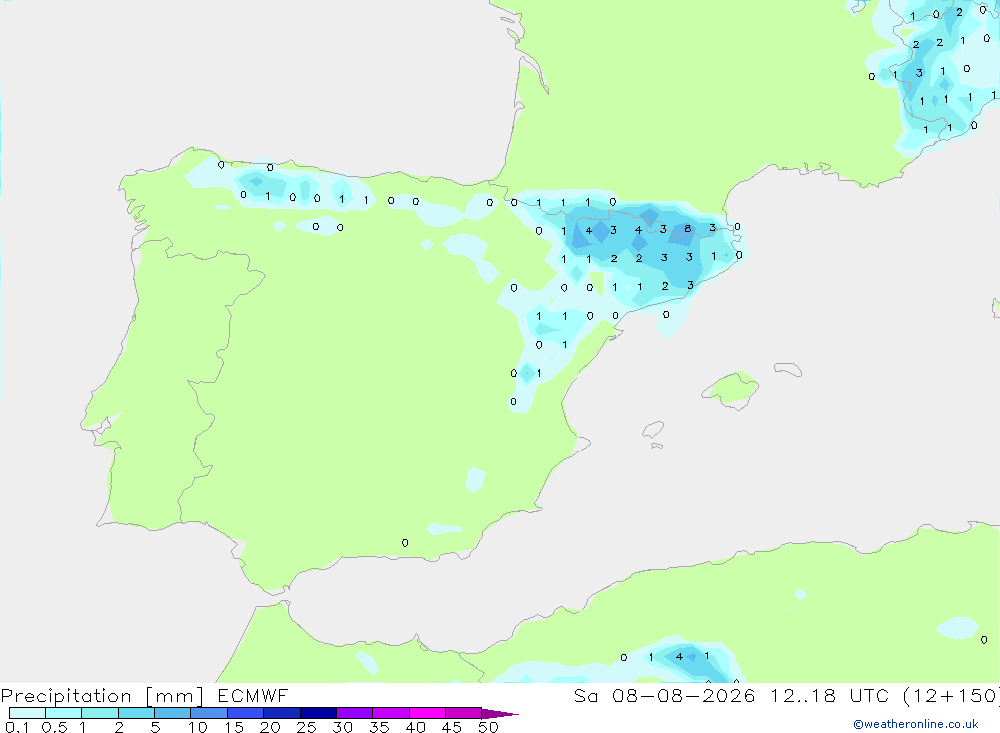This screenshot has width=1000, height=733.
Task: Click the '(12+150)' forecast offset text
Action: tap(951, 695)
